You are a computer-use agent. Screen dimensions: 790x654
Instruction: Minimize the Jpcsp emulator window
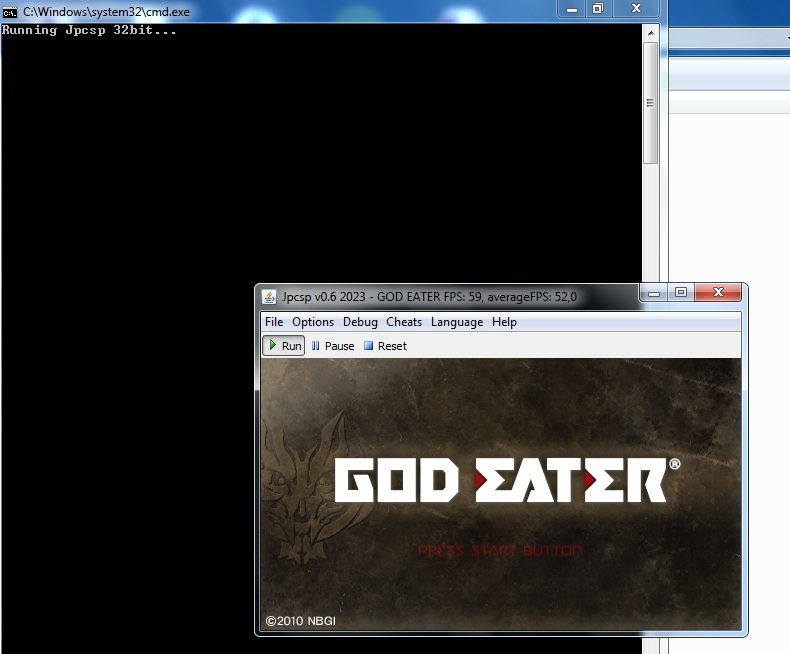coord(655,293)
